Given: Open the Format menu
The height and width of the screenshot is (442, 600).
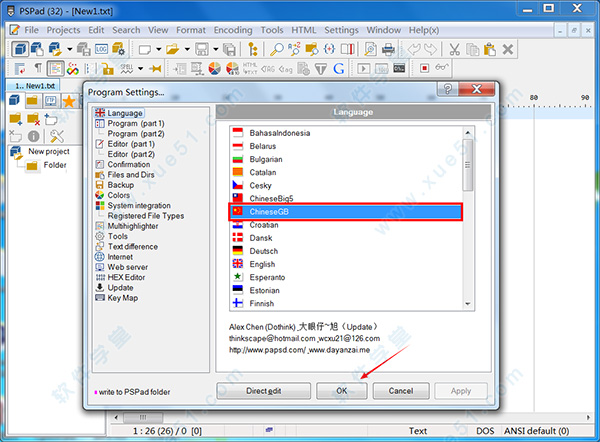Looking at the screenshot, I should tap(191, 30).
